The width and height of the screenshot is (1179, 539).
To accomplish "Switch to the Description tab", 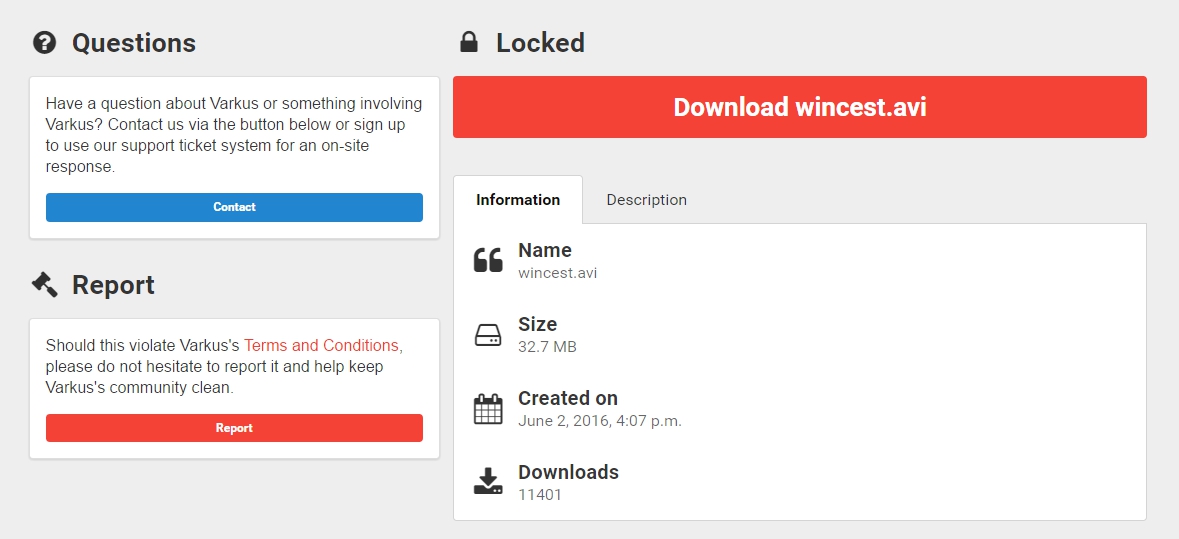I will click(647, 200).
